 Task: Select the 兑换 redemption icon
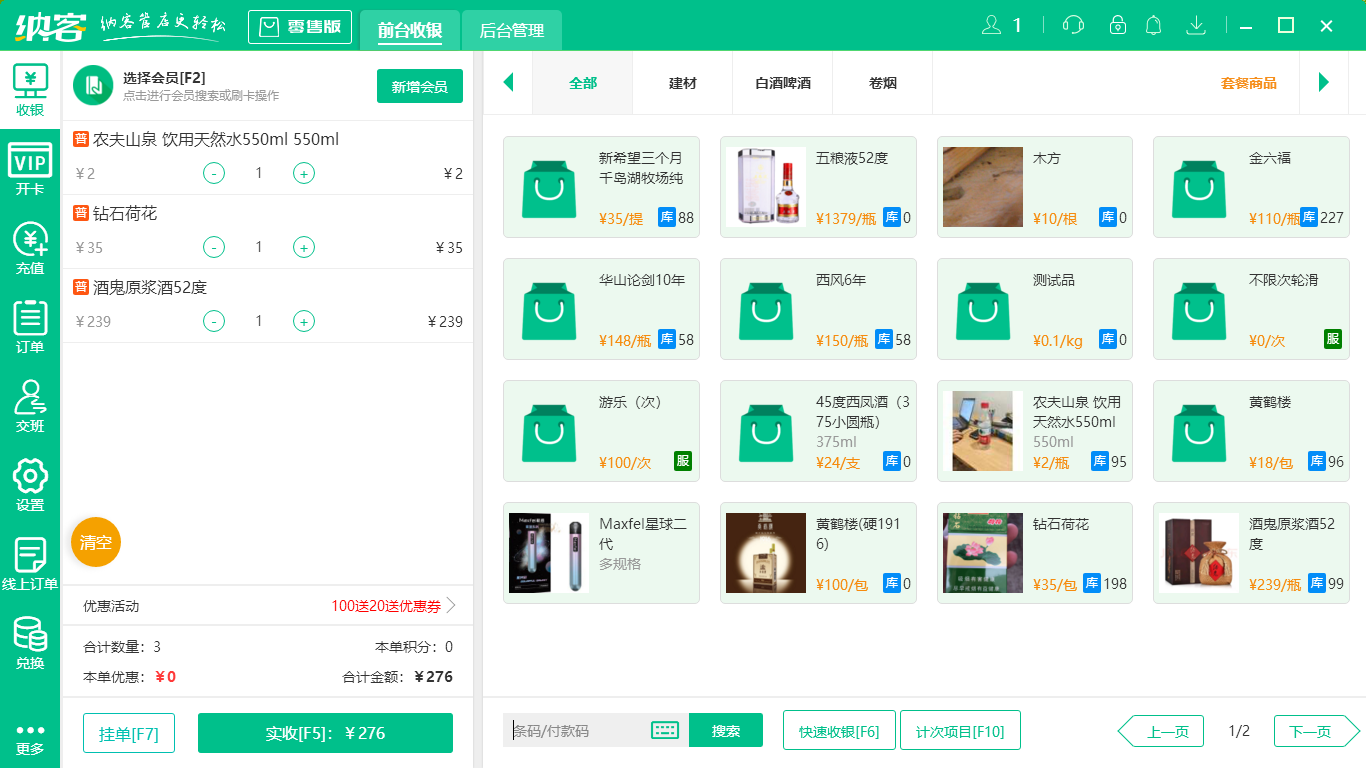click(x=30, y=641)
